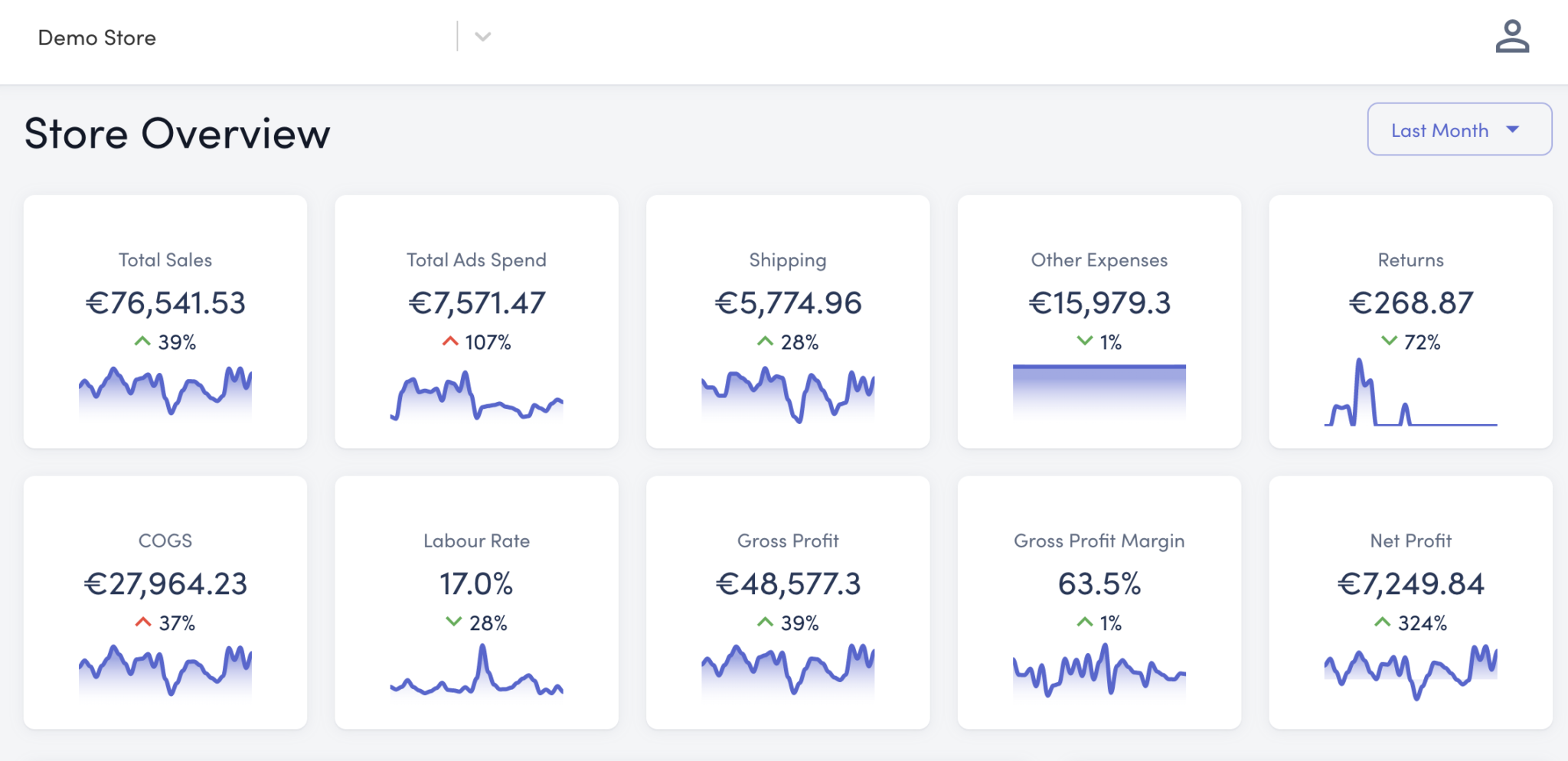
Task: Click the Store Overview heading
Action: coord(177,133)
